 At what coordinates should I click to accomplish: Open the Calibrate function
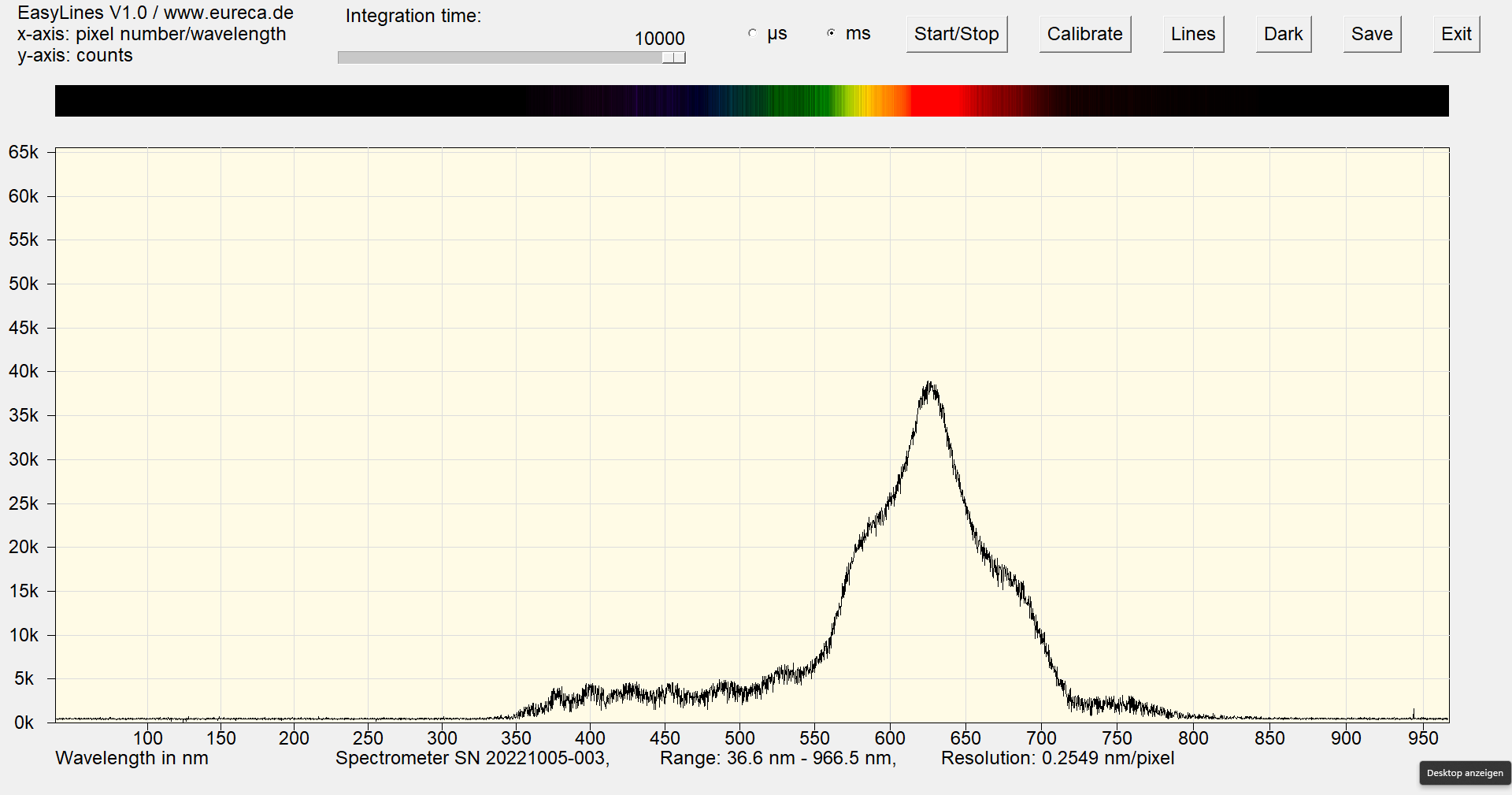coord(1084,35)
